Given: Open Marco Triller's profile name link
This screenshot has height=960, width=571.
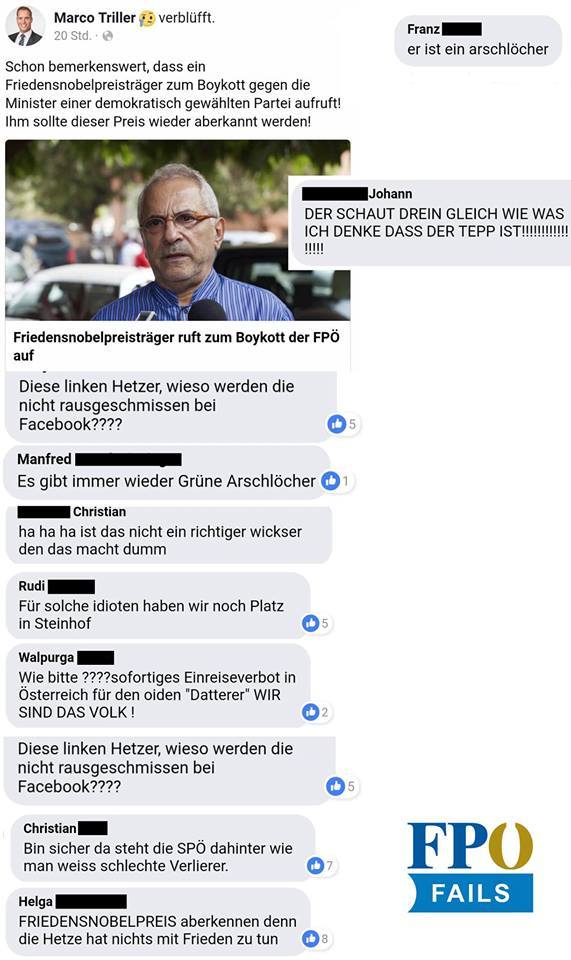Looking at the screenshot, I should [95, 18].
